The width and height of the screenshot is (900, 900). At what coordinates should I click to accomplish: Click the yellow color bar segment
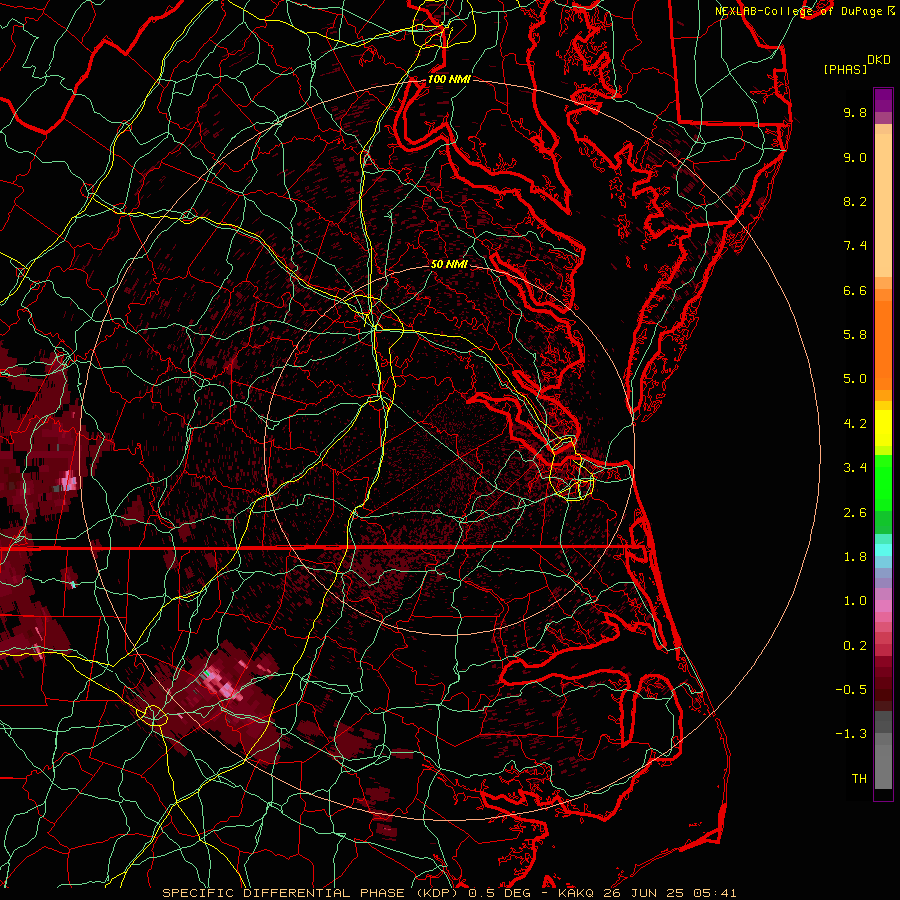(883, 428)
